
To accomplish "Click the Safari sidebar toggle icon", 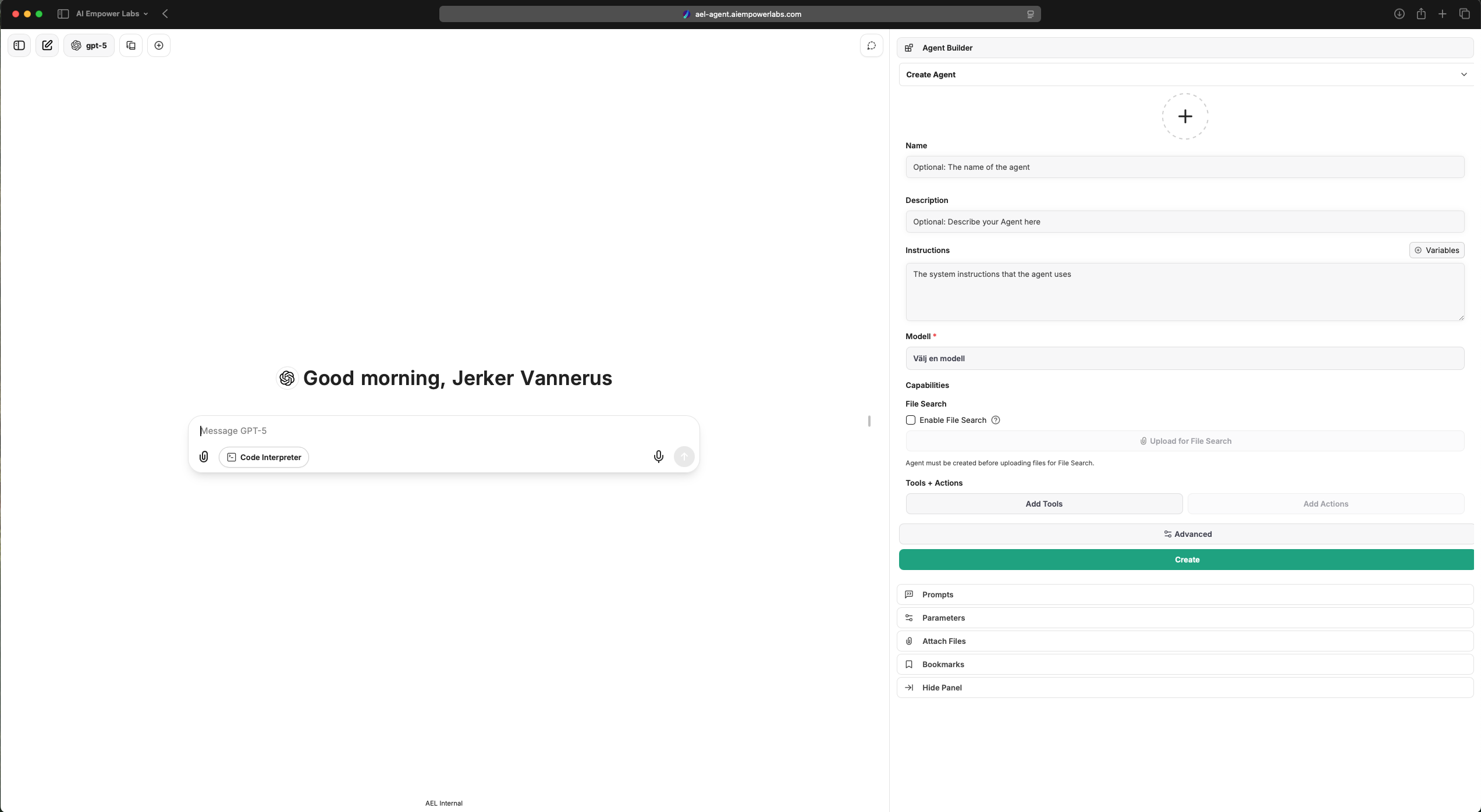I will [63, 14].
